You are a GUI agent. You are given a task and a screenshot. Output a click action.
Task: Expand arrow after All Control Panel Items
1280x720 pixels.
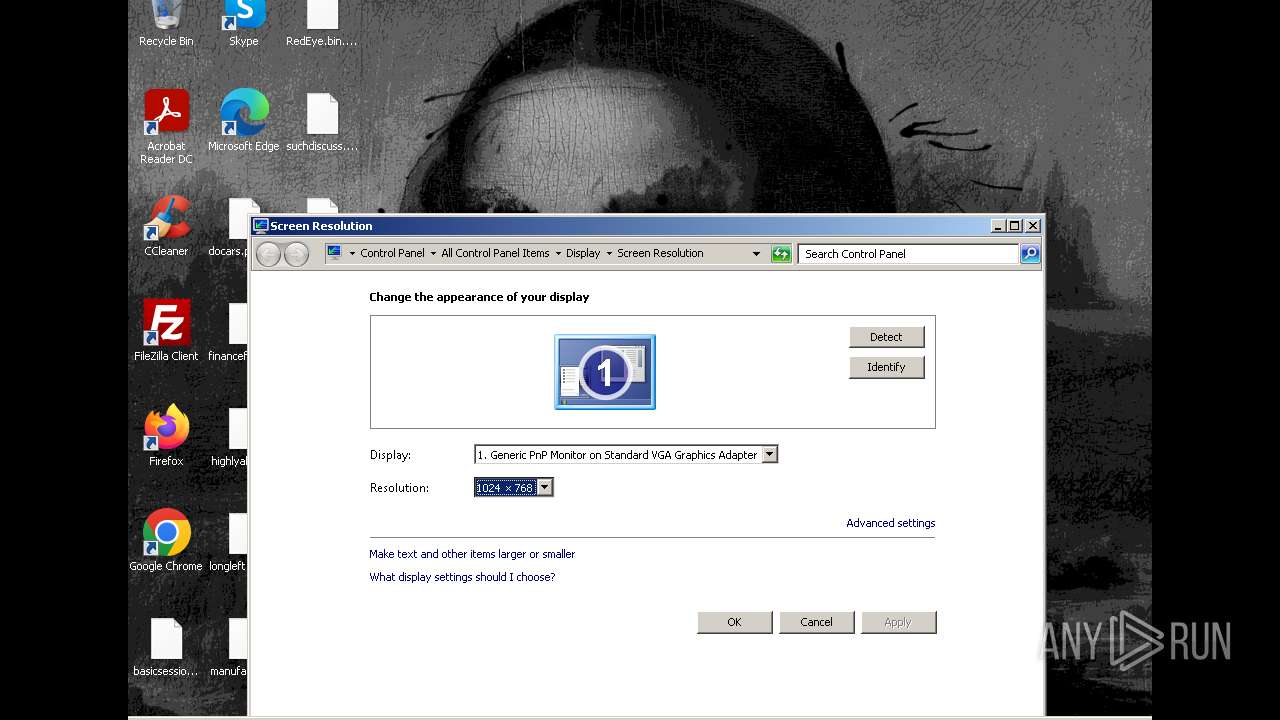(558, 254)
